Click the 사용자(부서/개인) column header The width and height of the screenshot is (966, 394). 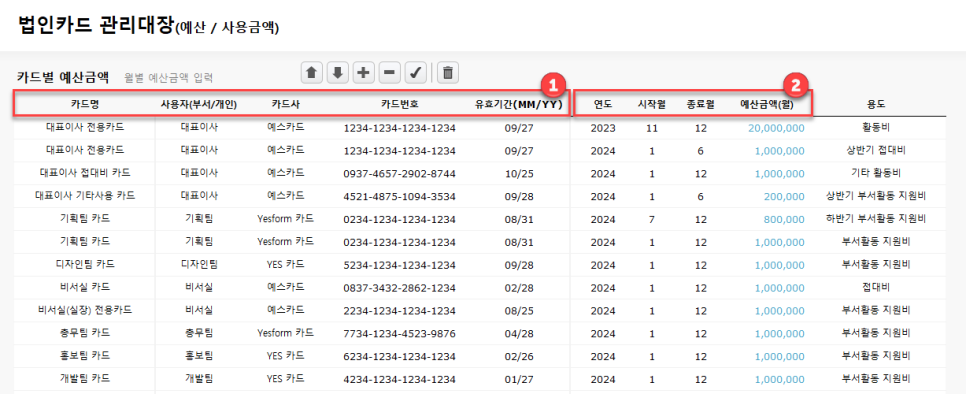coord(199,104)
